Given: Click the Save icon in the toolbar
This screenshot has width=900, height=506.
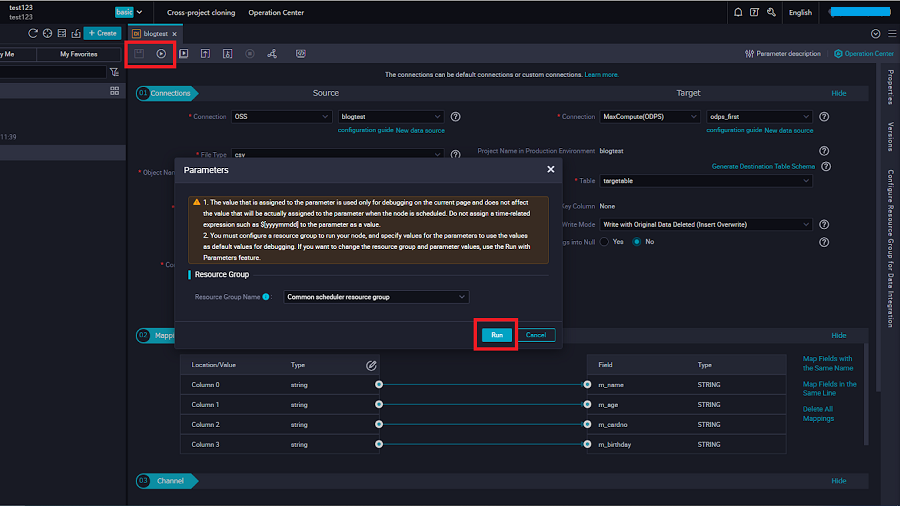Looking at the screenshot, I should [140, 54].
